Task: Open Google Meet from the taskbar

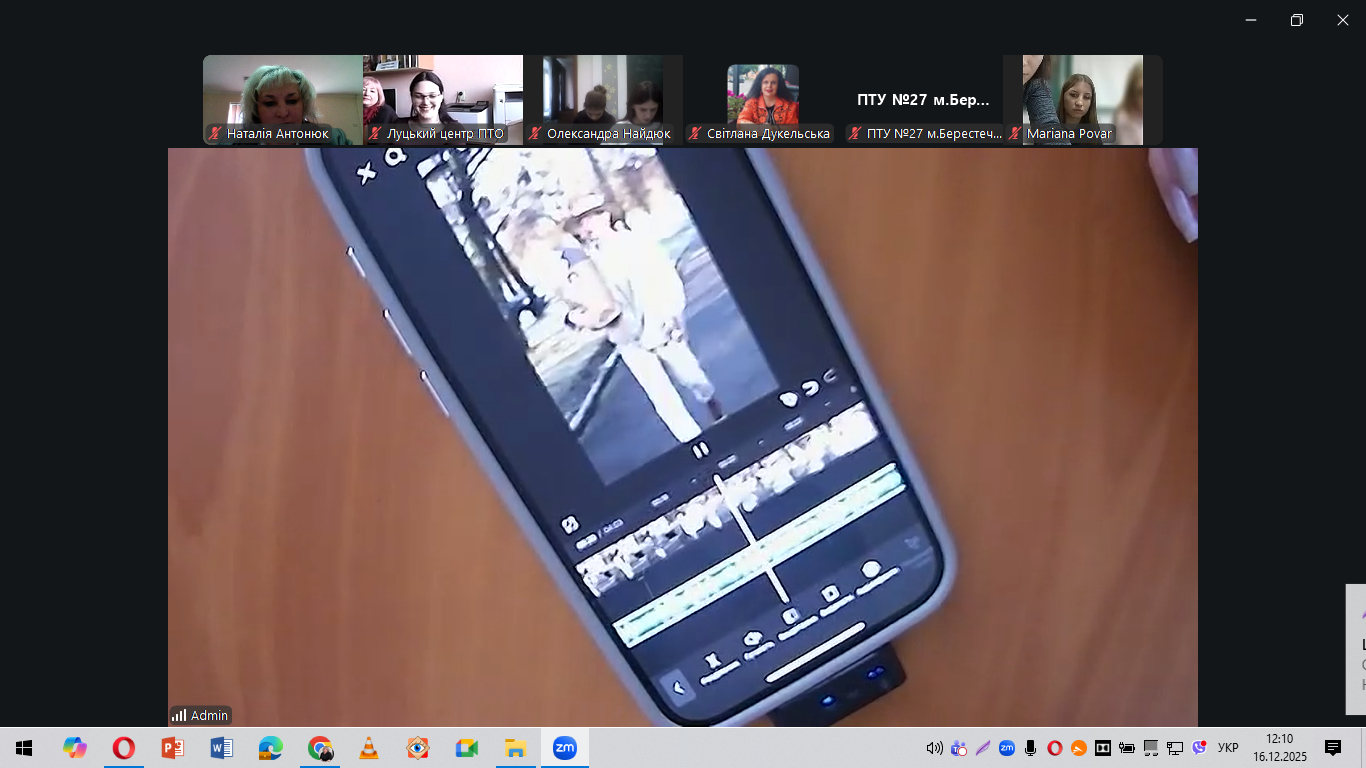Action: pos(467,748)
